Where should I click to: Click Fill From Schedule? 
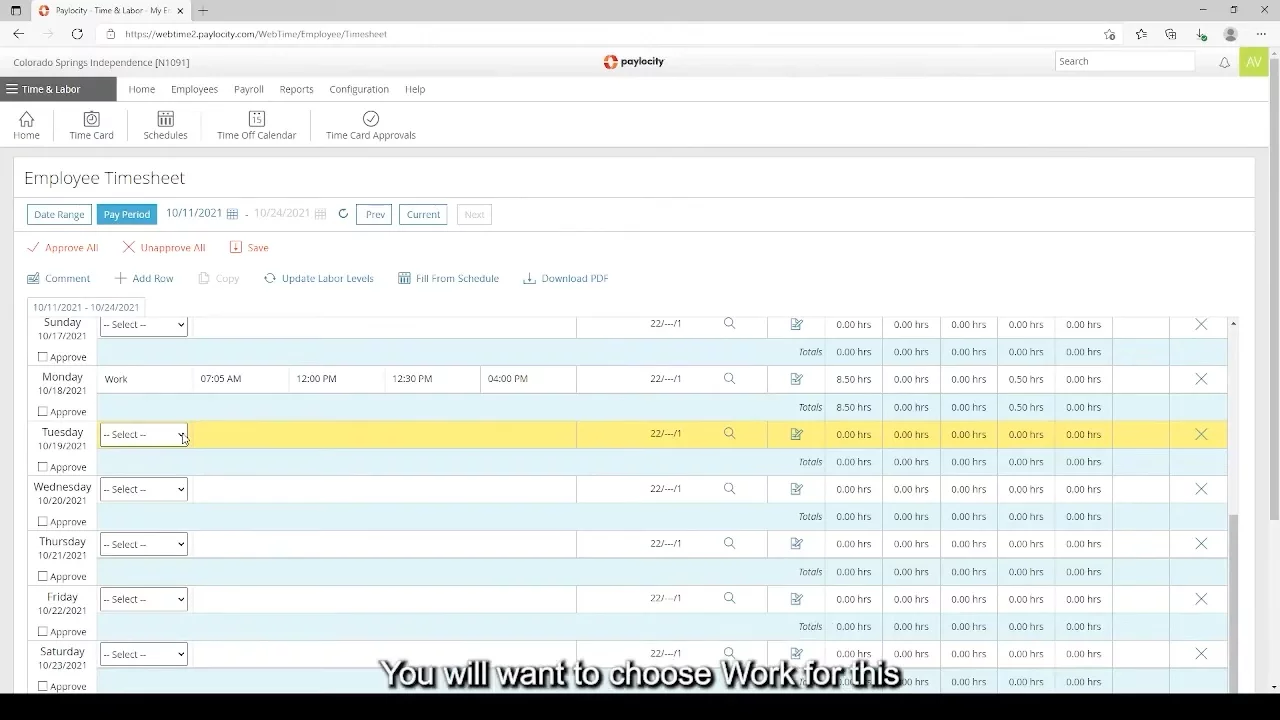tap(448, 278)
